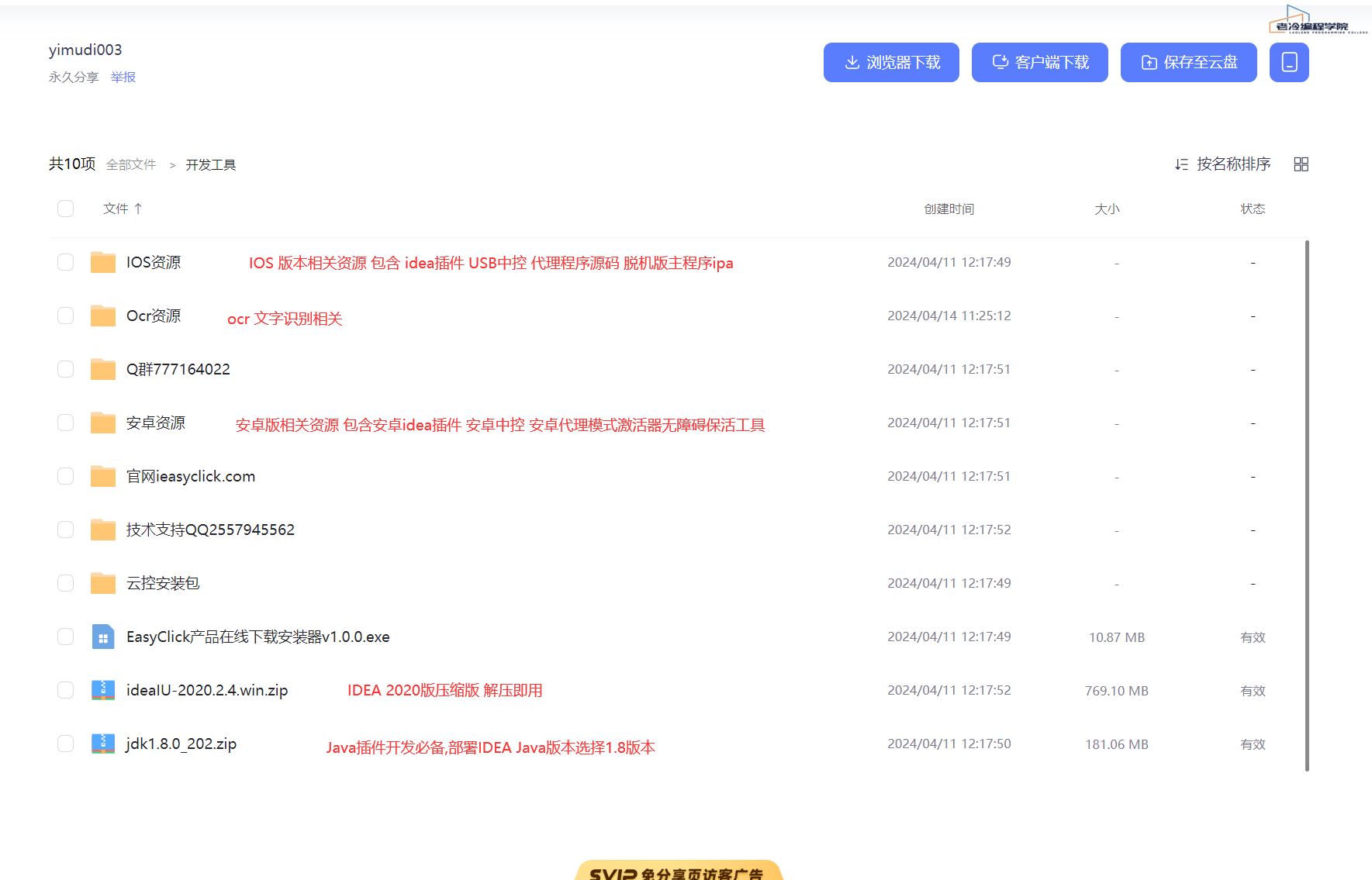This screenshot has width=1372, height=880.
Task: Check the box for 技术支持QQ2557945562
Action: [x=66, y=530]
